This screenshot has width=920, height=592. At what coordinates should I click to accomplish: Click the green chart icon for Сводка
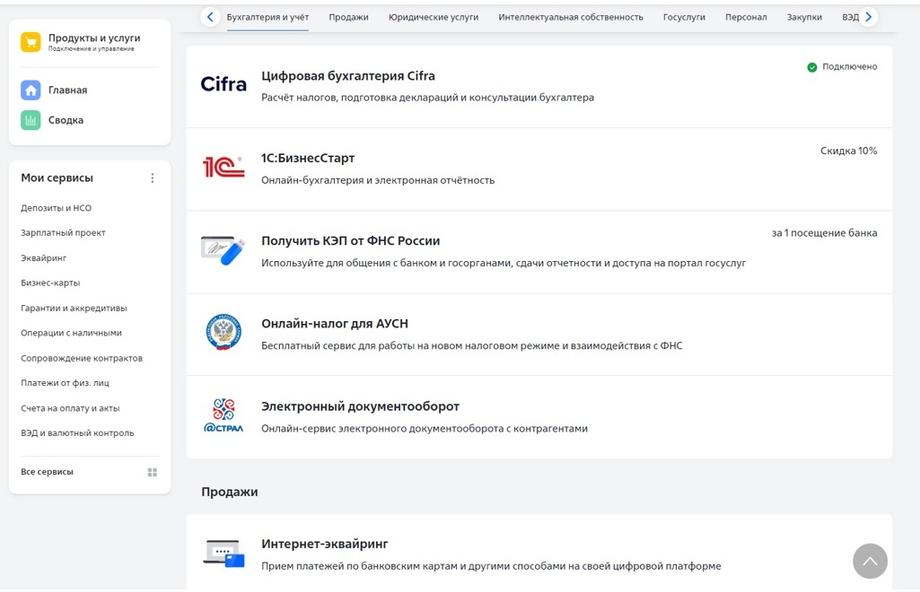(x=31, y=120)
